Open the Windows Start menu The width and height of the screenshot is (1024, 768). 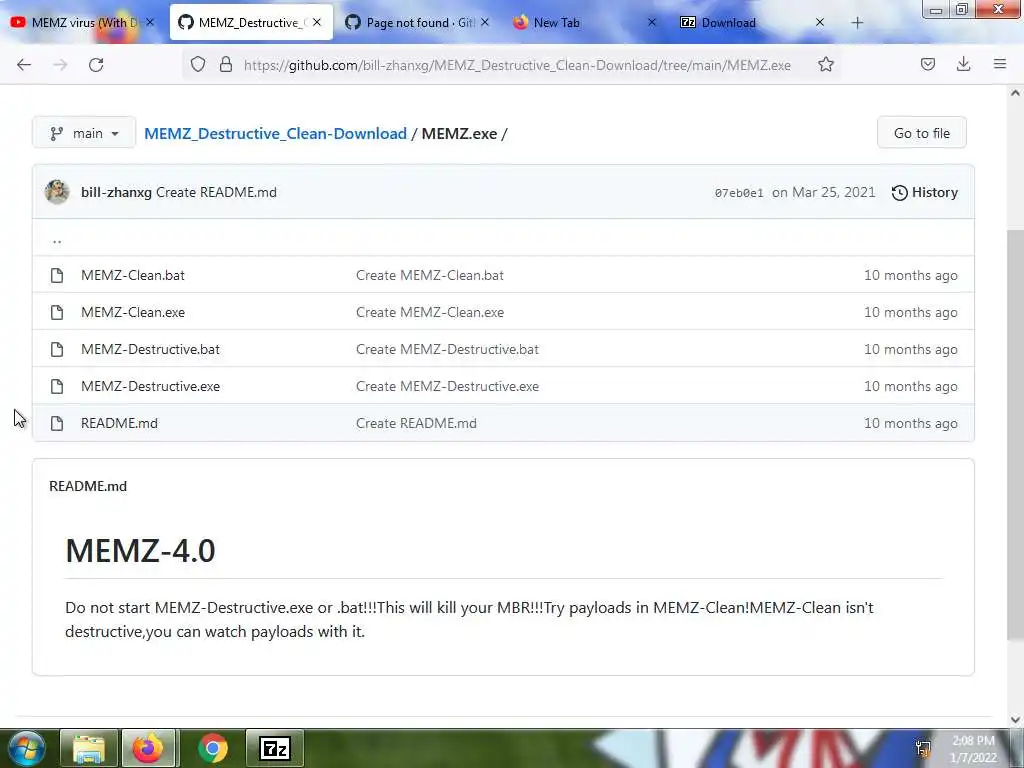25,748
